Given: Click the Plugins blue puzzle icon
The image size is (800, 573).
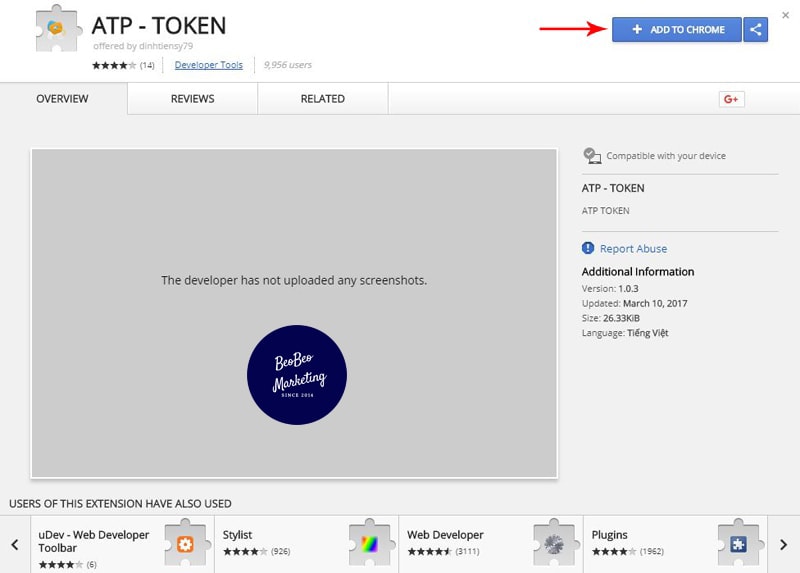Looking at the screenshot, I should pos(738,544).
